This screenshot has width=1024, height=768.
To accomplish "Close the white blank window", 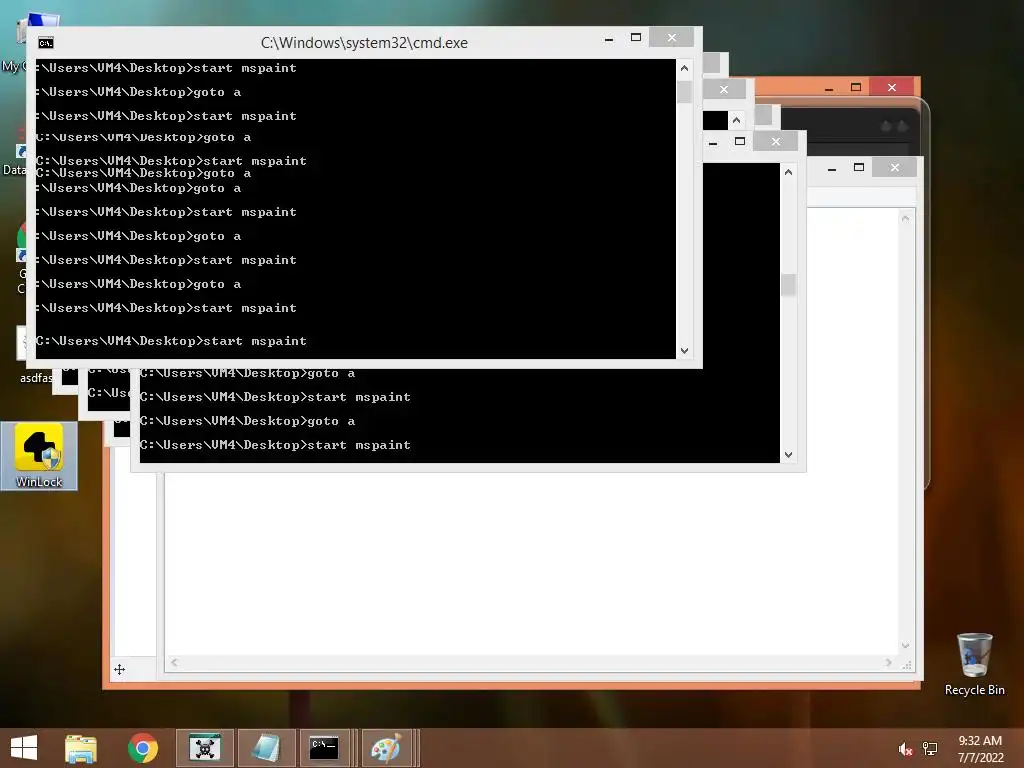I will 895,168.
